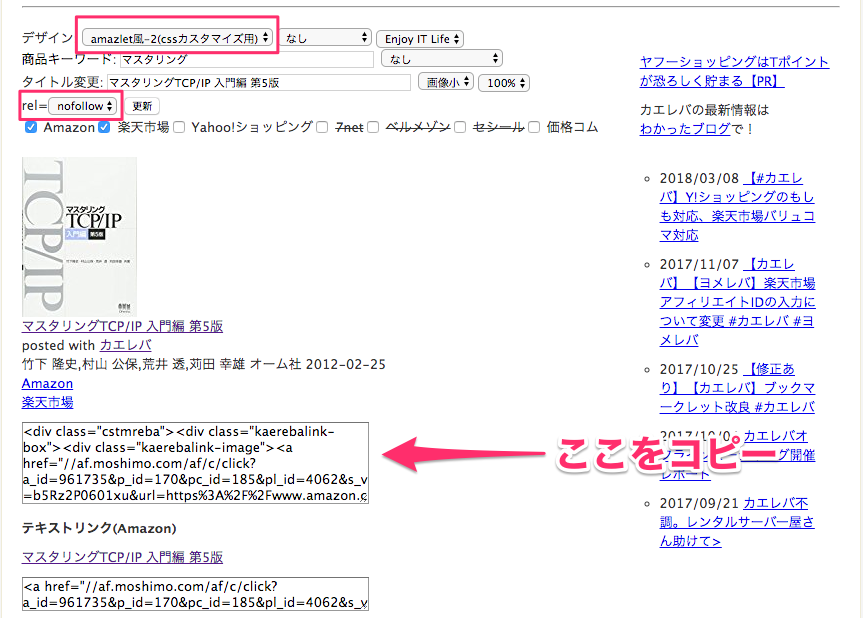
Task: Expand the rel nofollow dropdown
Action: click(84, 105)
